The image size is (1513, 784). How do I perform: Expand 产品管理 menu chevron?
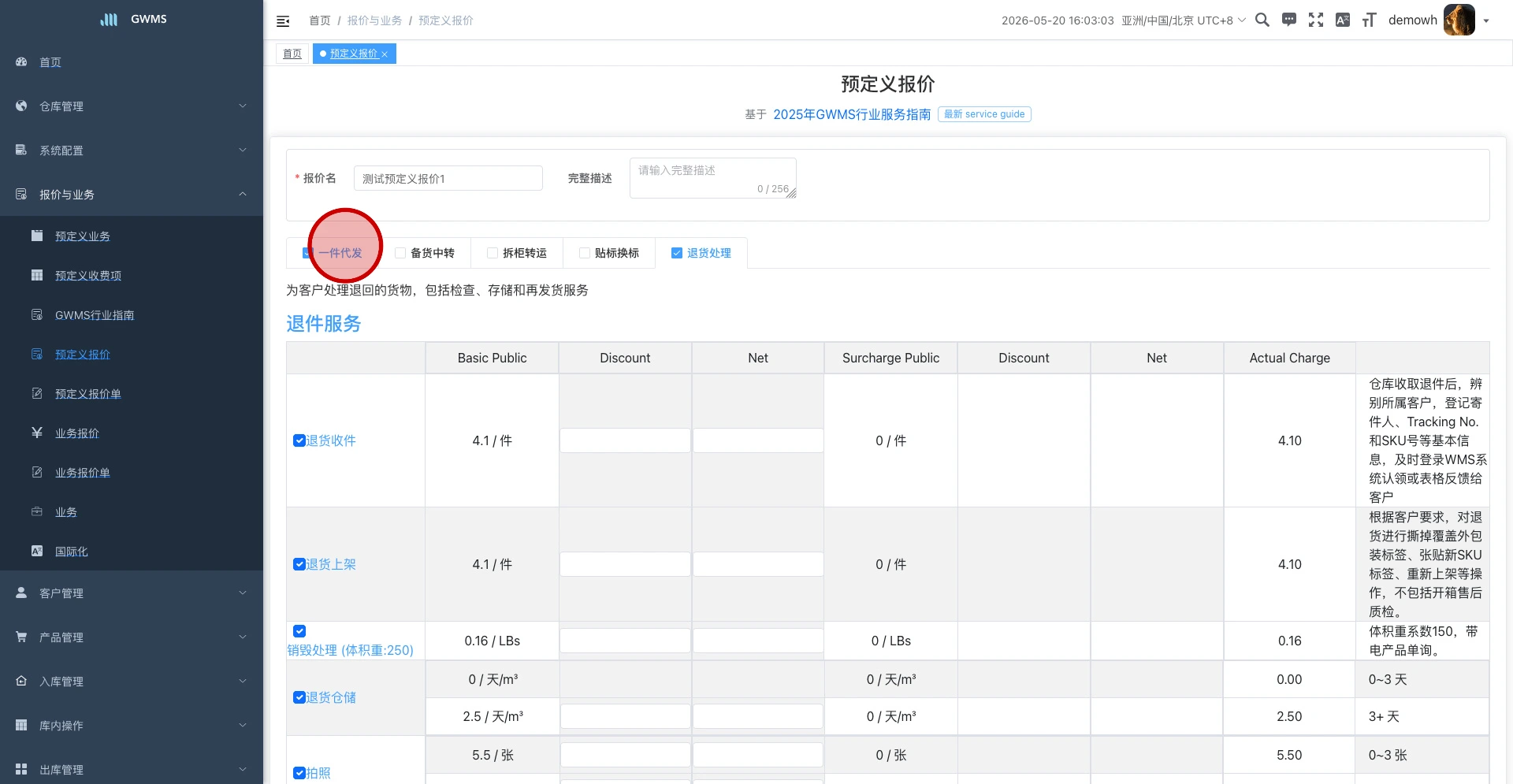tap(243, 637)
